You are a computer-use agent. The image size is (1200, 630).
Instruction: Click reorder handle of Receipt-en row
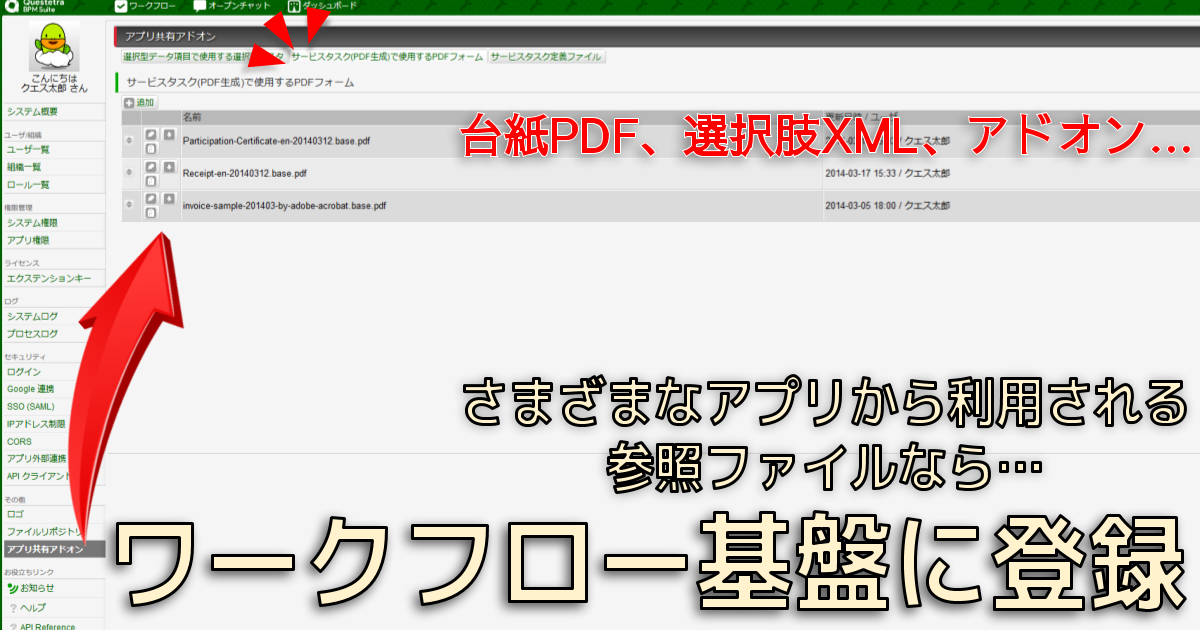coord(129,173)
